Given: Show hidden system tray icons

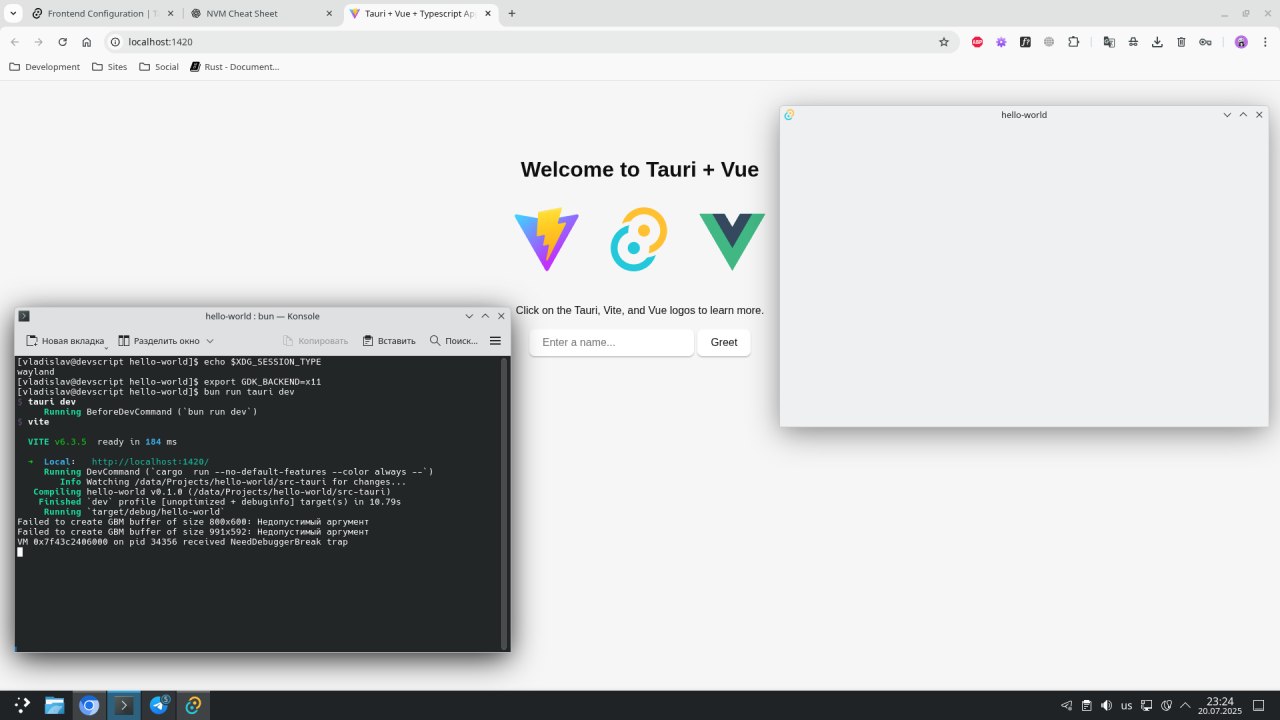Looking at the screenshot, I should tap(1185, 705).
